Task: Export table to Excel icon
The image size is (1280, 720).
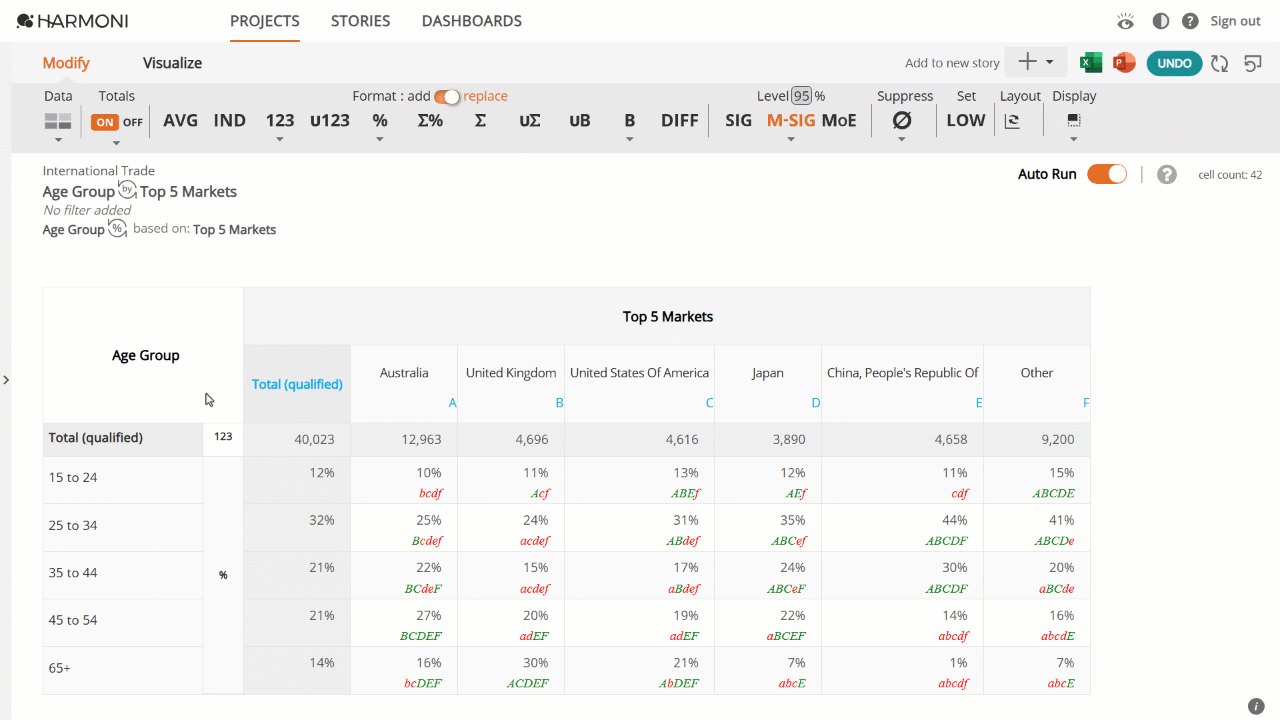Action: click(x=1091, y=63)
